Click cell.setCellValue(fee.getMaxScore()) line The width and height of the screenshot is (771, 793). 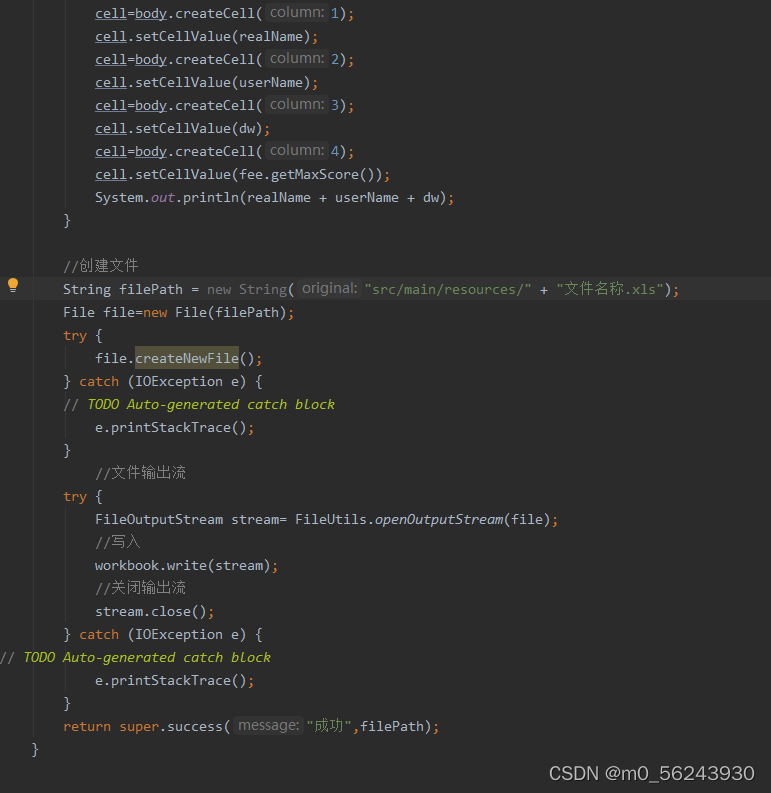click(242, 174)
